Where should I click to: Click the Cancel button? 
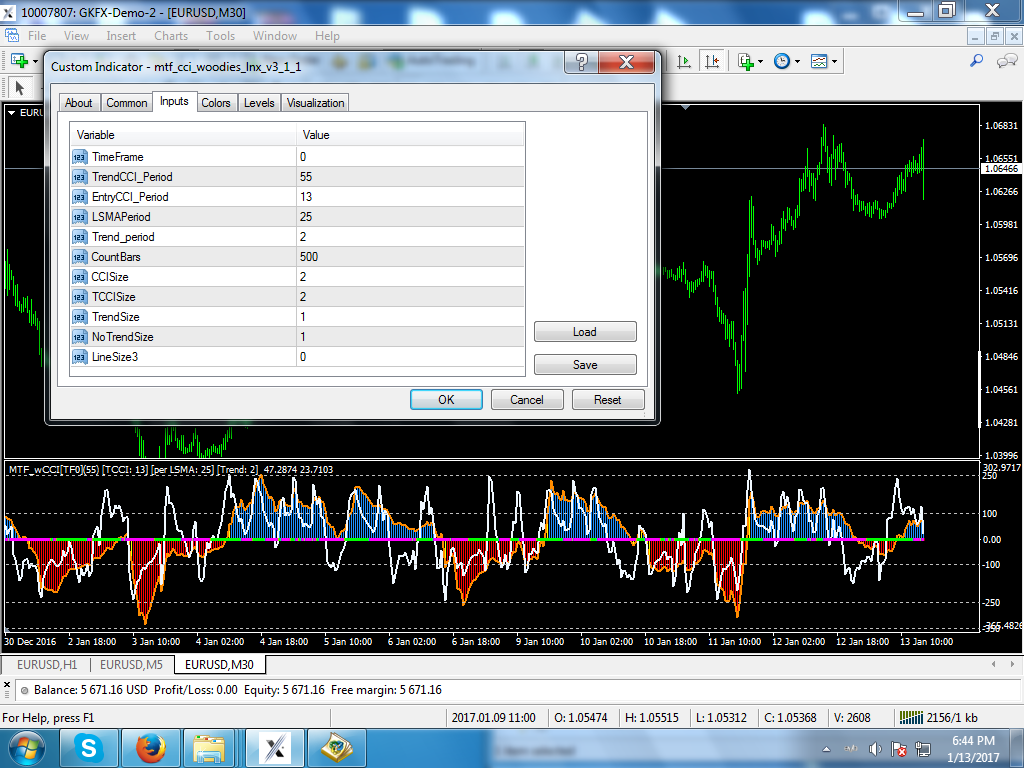pos(527,400)
